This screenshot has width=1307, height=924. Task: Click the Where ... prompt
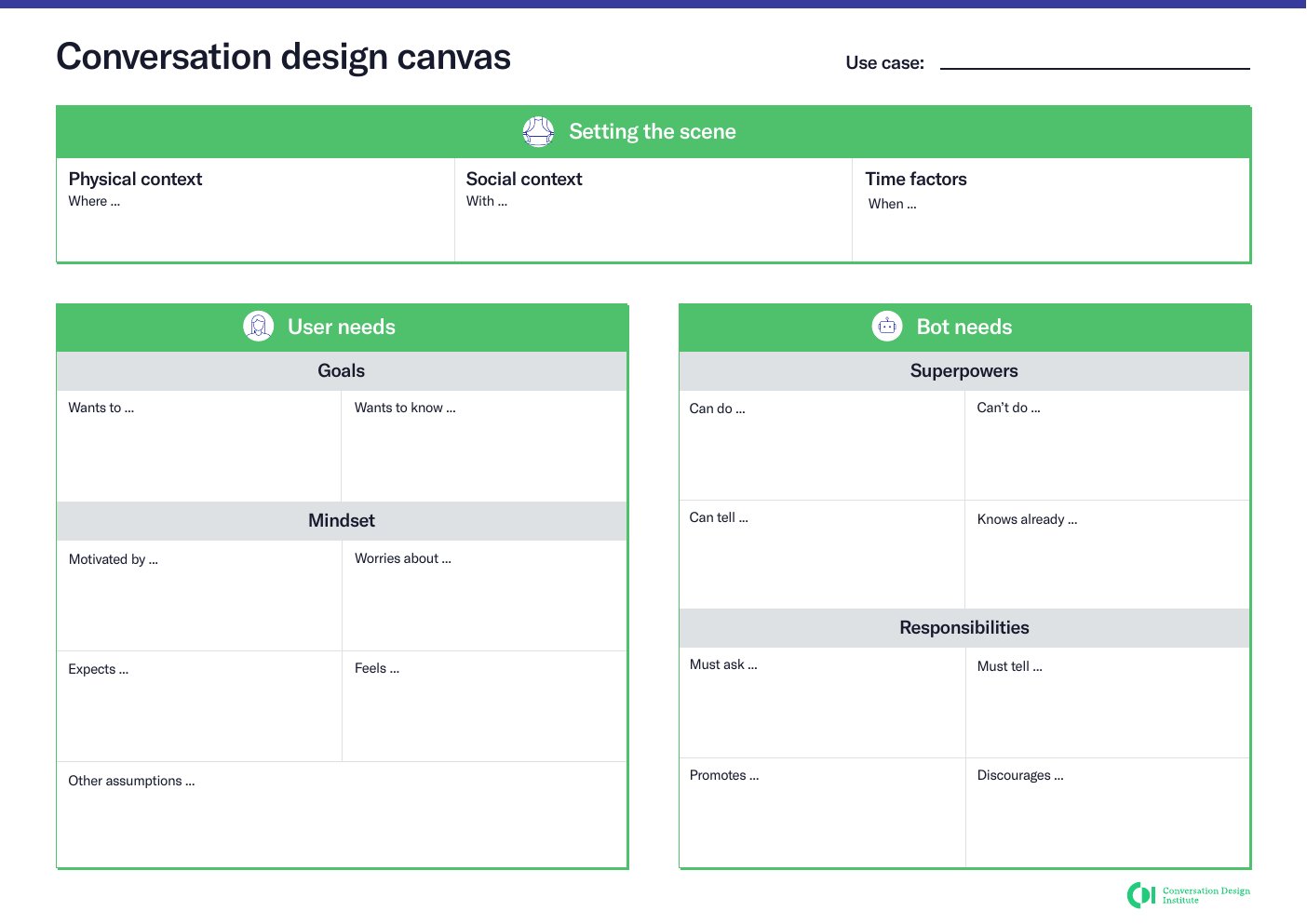tap(94, 201)
